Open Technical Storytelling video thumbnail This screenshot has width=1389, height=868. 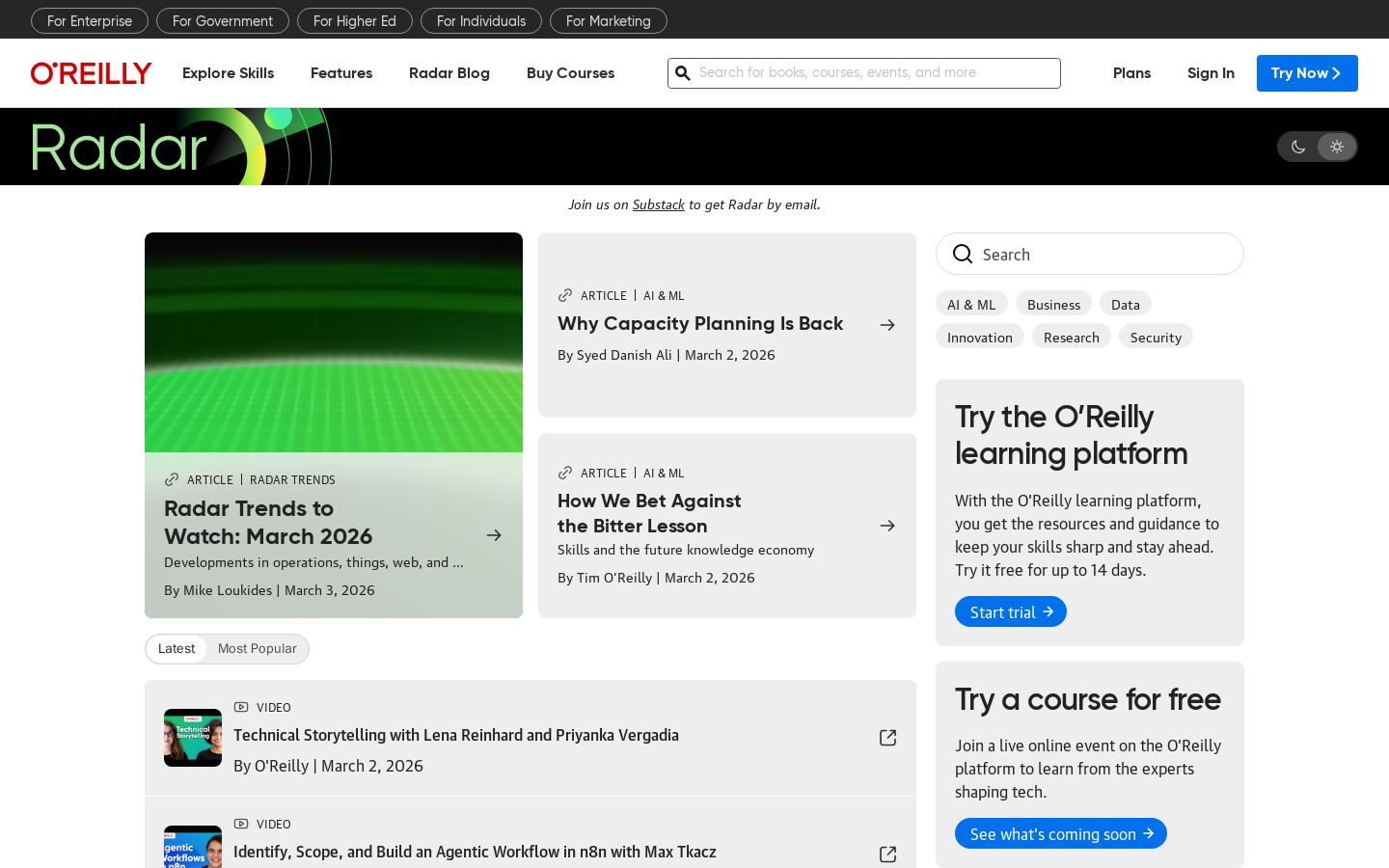[193, 738]
